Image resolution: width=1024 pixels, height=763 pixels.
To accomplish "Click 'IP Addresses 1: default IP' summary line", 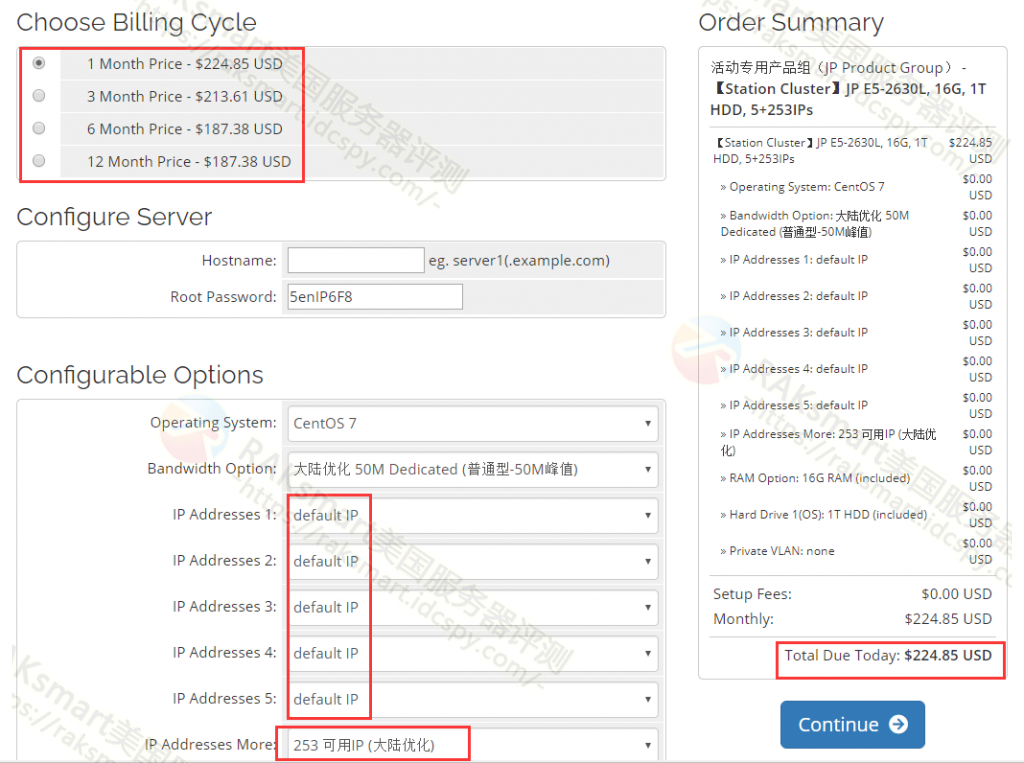I will tap(794, 259).
